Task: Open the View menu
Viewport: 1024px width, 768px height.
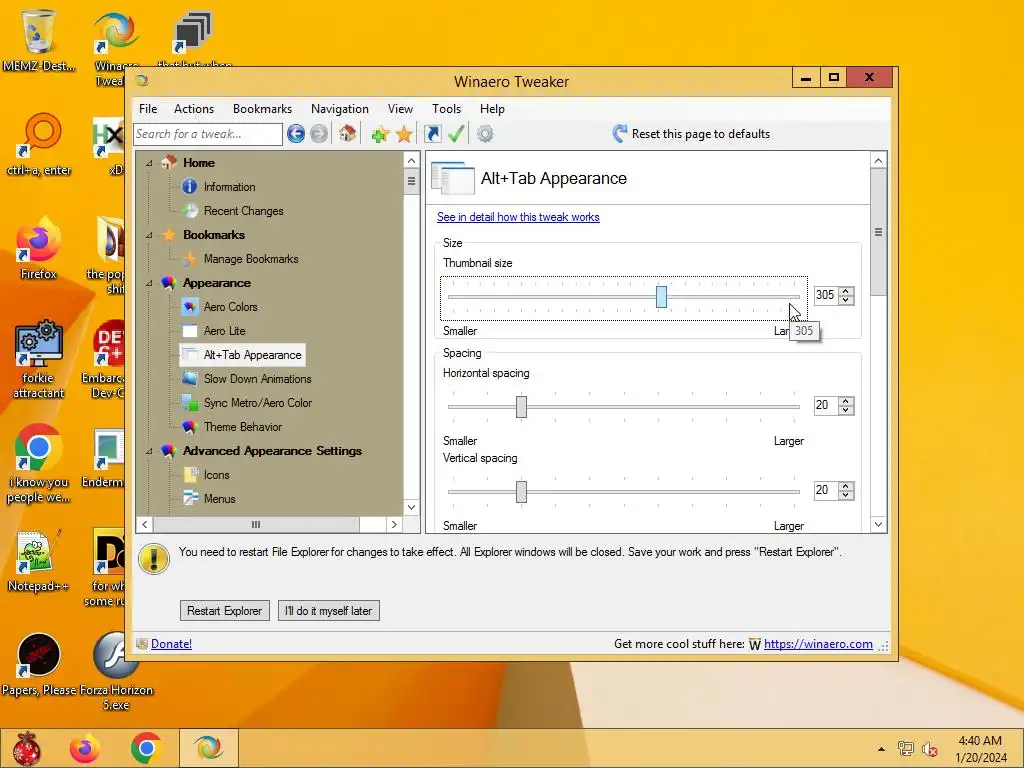Action: click(x=400, y=109)
